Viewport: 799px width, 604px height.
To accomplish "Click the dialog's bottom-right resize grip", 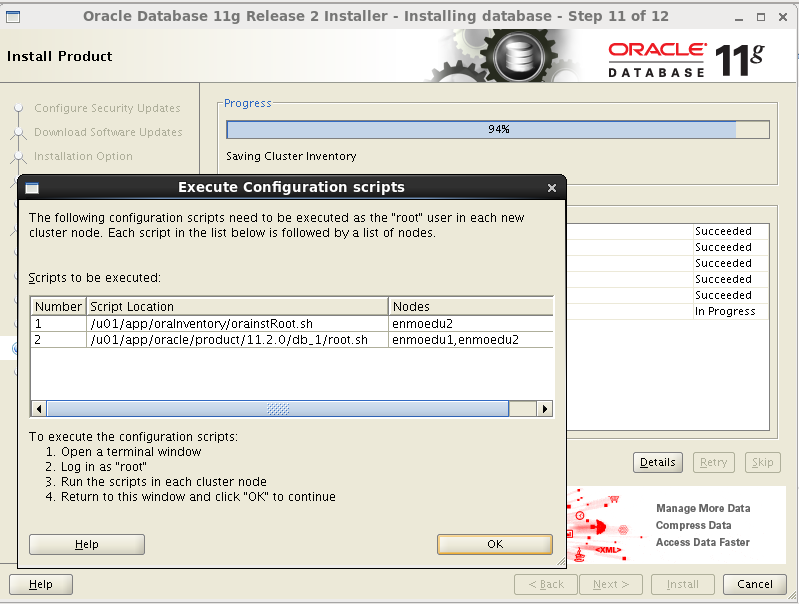I will (561, 562).
